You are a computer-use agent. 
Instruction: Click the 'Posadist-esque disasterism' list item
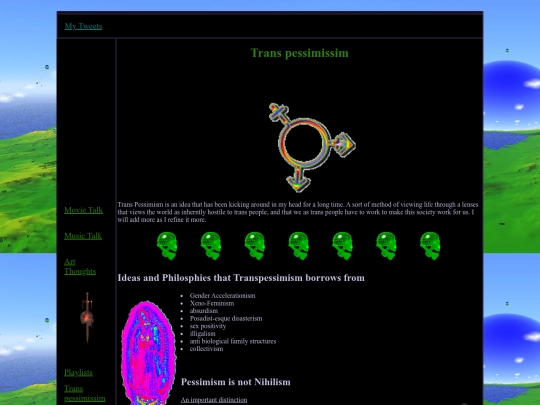coord(226,319)
